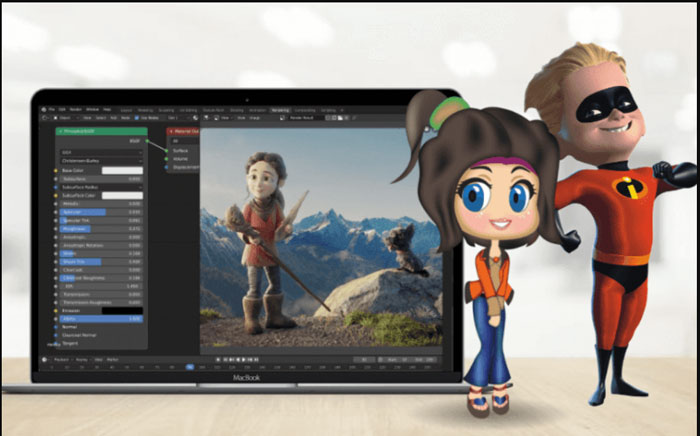The image size is (700, 436).
Task: Open the timeline Marker menu
Action: 112,360
